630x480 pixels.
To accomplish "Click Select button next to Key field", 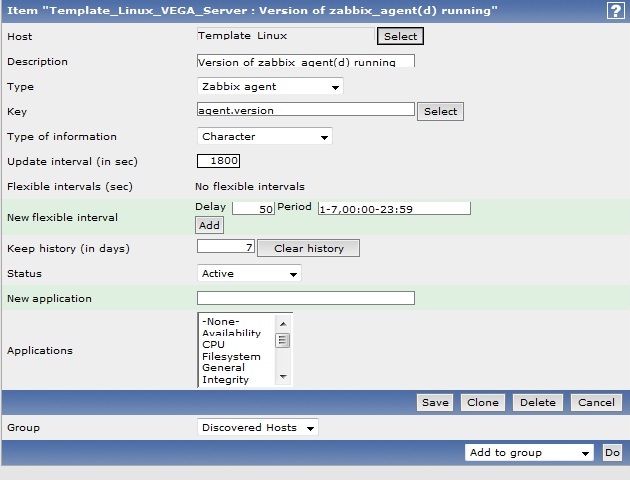I will click(x=440, y=111).
